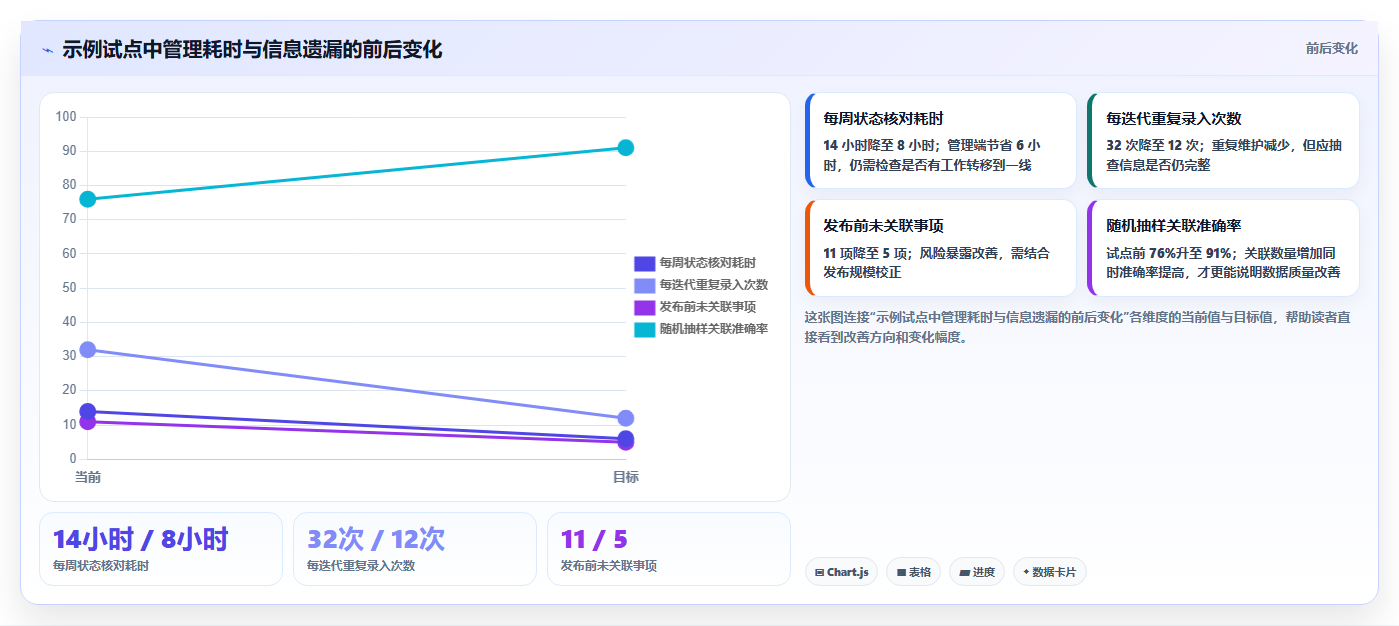Open the 随机抽样关联准确率 info card title
The height and width of the screenshot is (626, 1399).
[1174, 226]
